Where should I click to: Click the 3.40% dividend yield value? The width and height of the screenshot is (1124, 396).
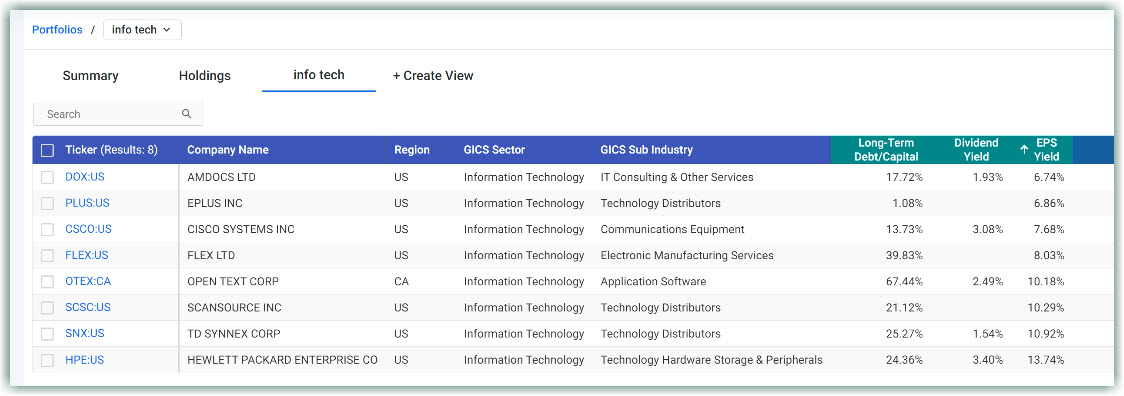pos(988,359)
